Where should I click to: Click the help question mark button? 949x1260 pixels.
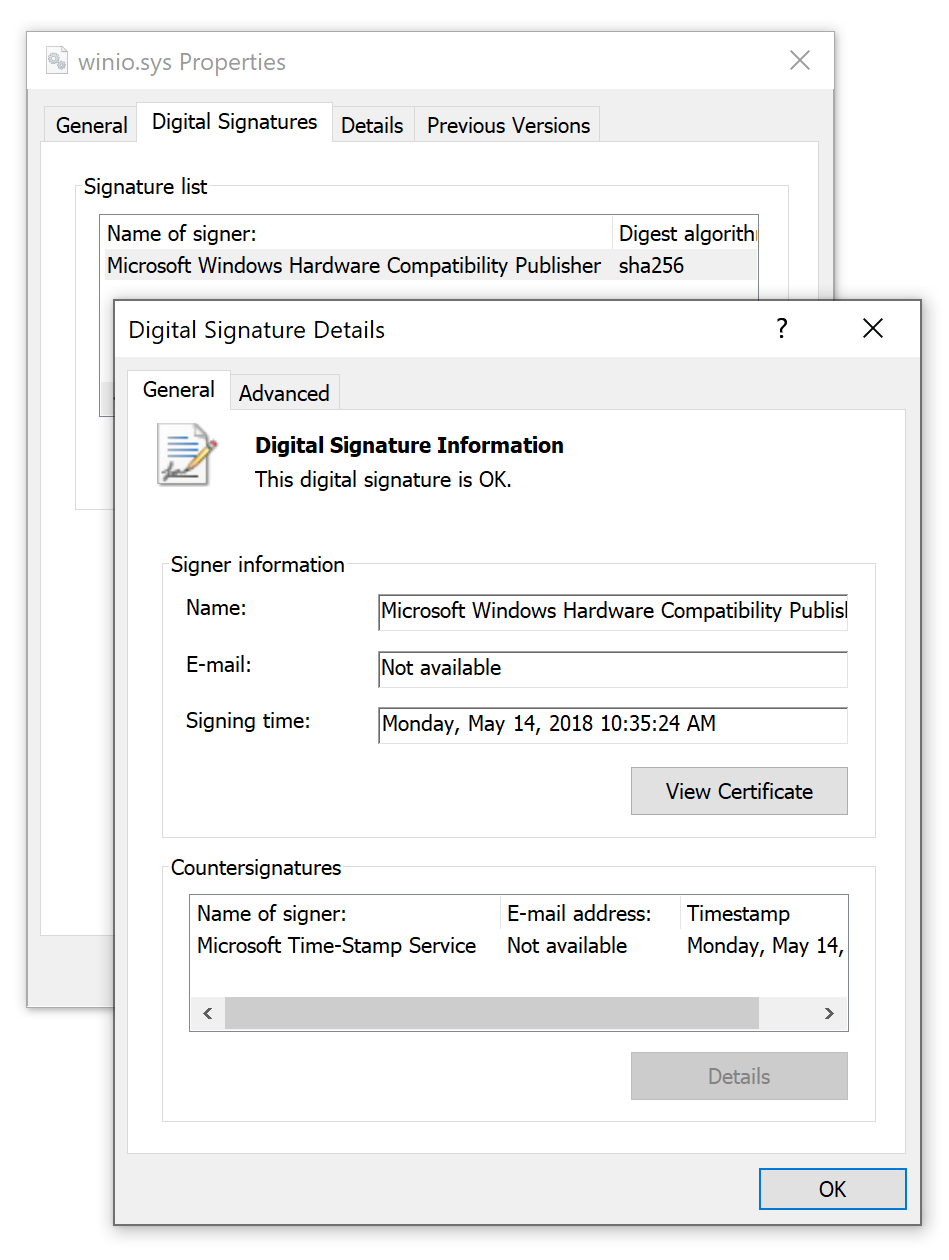click(x=782, y=328)
